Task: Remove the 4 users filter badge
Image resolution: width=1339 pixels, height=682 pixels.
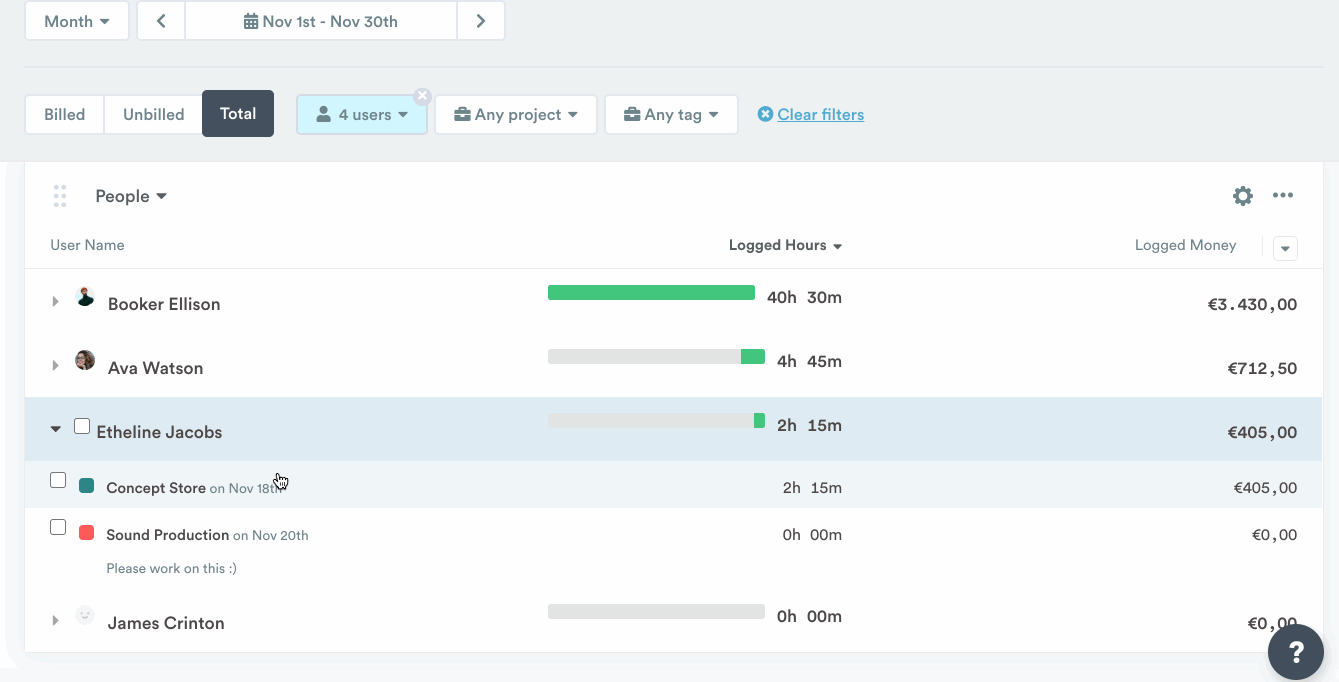Action: click(x=423, y=96)
